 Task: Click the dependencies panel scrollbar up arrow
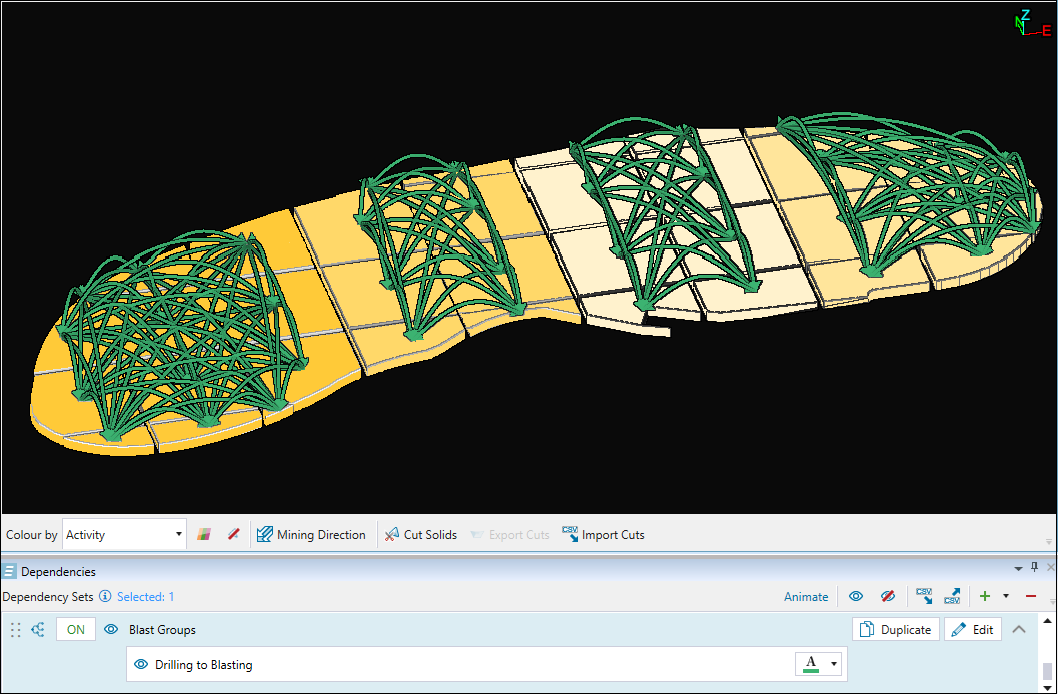coord(1047,620)
